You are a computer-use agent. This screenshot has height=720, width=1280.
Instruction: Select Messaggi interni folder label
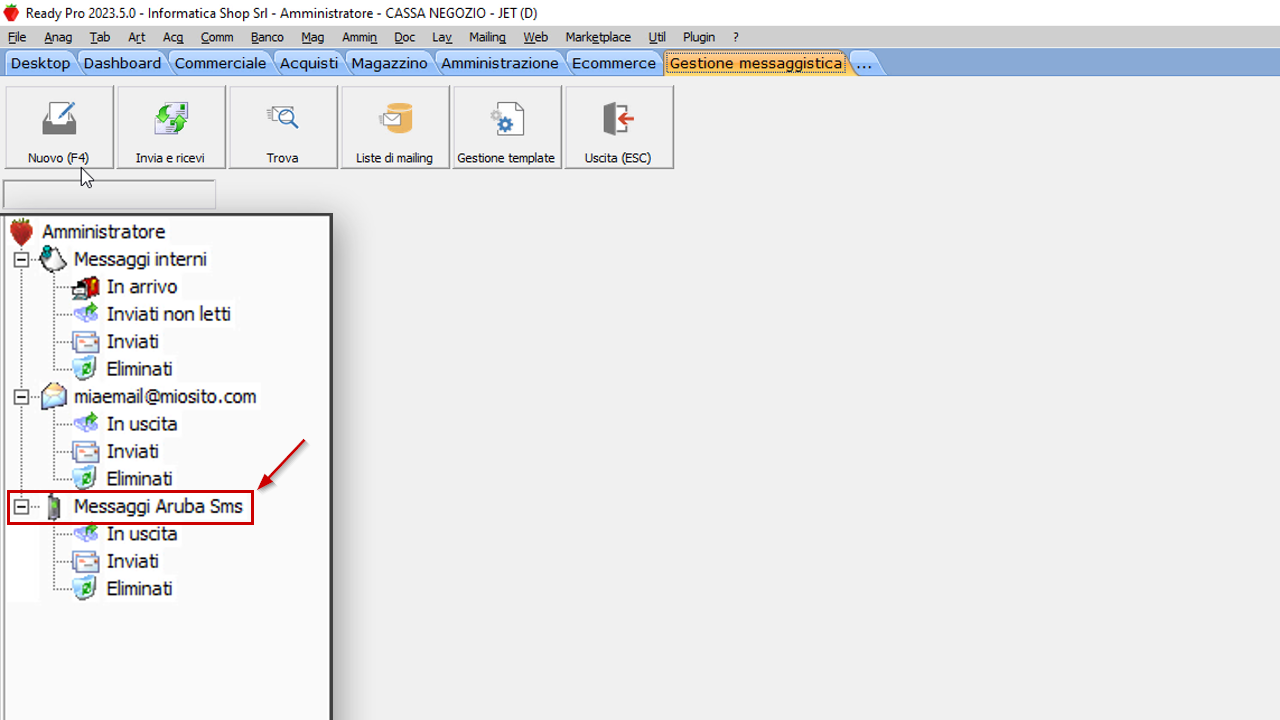[x=140, y=259]
